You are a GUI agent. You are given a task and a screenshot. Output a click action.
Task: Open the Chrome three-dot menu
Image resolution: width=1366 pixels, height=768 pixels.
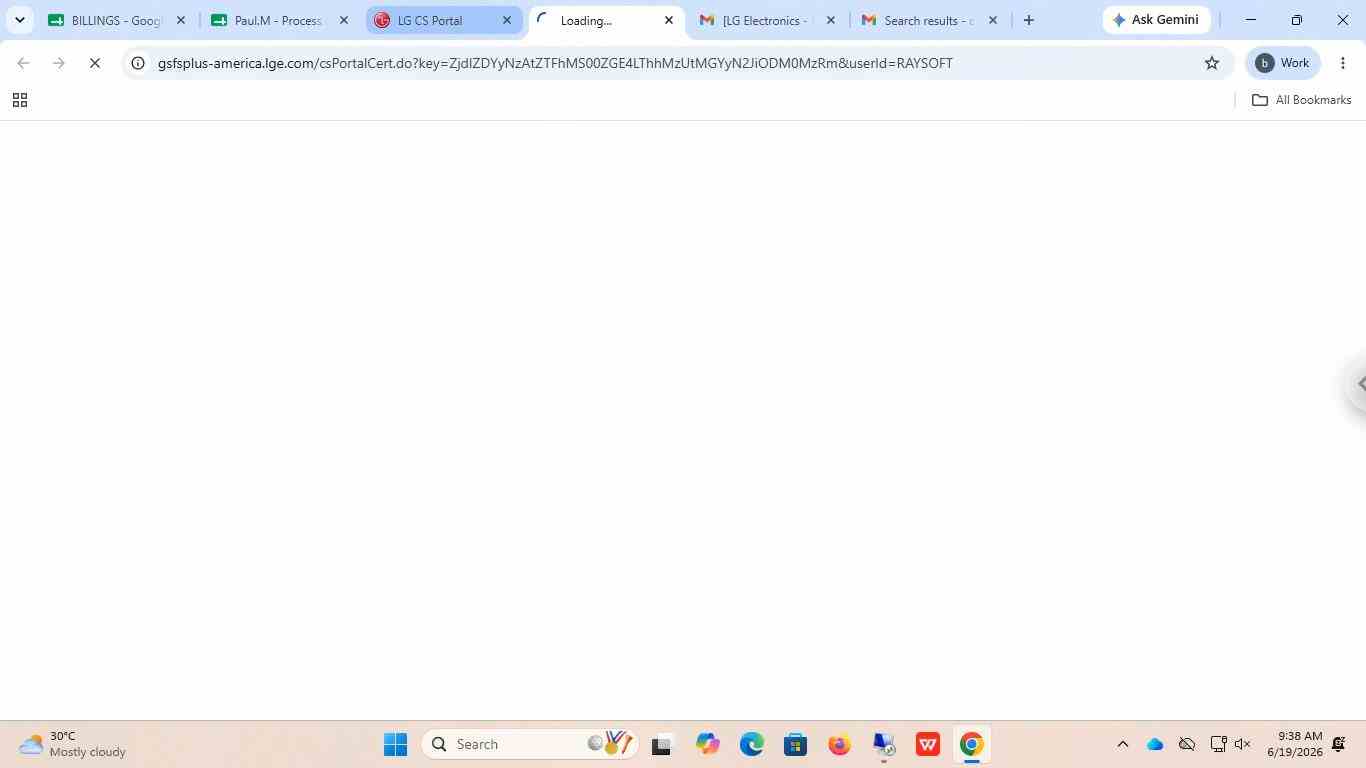[x=1343, y=63]
